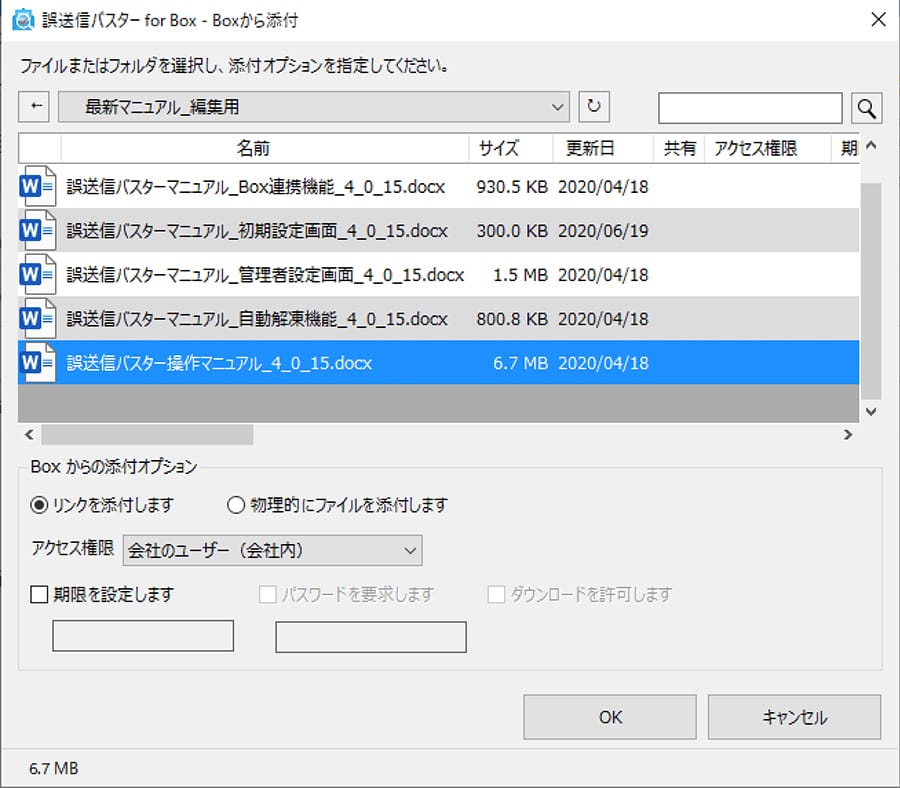Click the scroll up arrow of file list
The height and width of the screenshot is (788, 900).
point(871,145)
